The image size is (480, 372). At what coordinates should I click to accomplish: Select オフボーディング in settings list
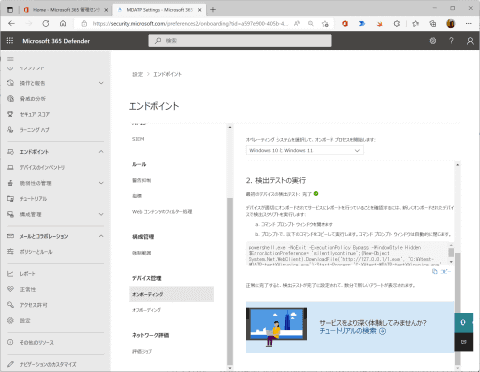click(x=146, y=310)
